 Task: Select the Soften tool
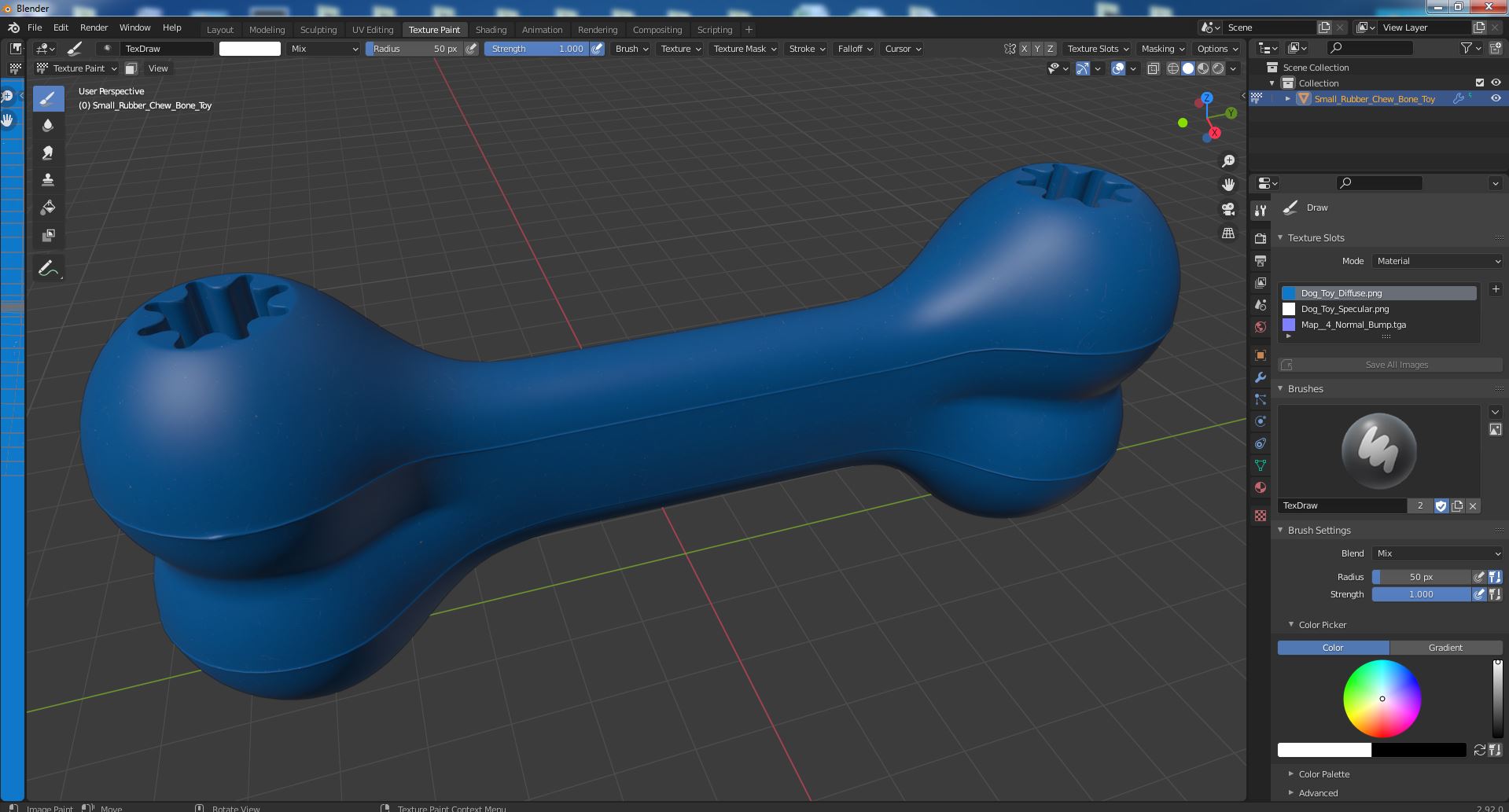[x=48, y=125]
